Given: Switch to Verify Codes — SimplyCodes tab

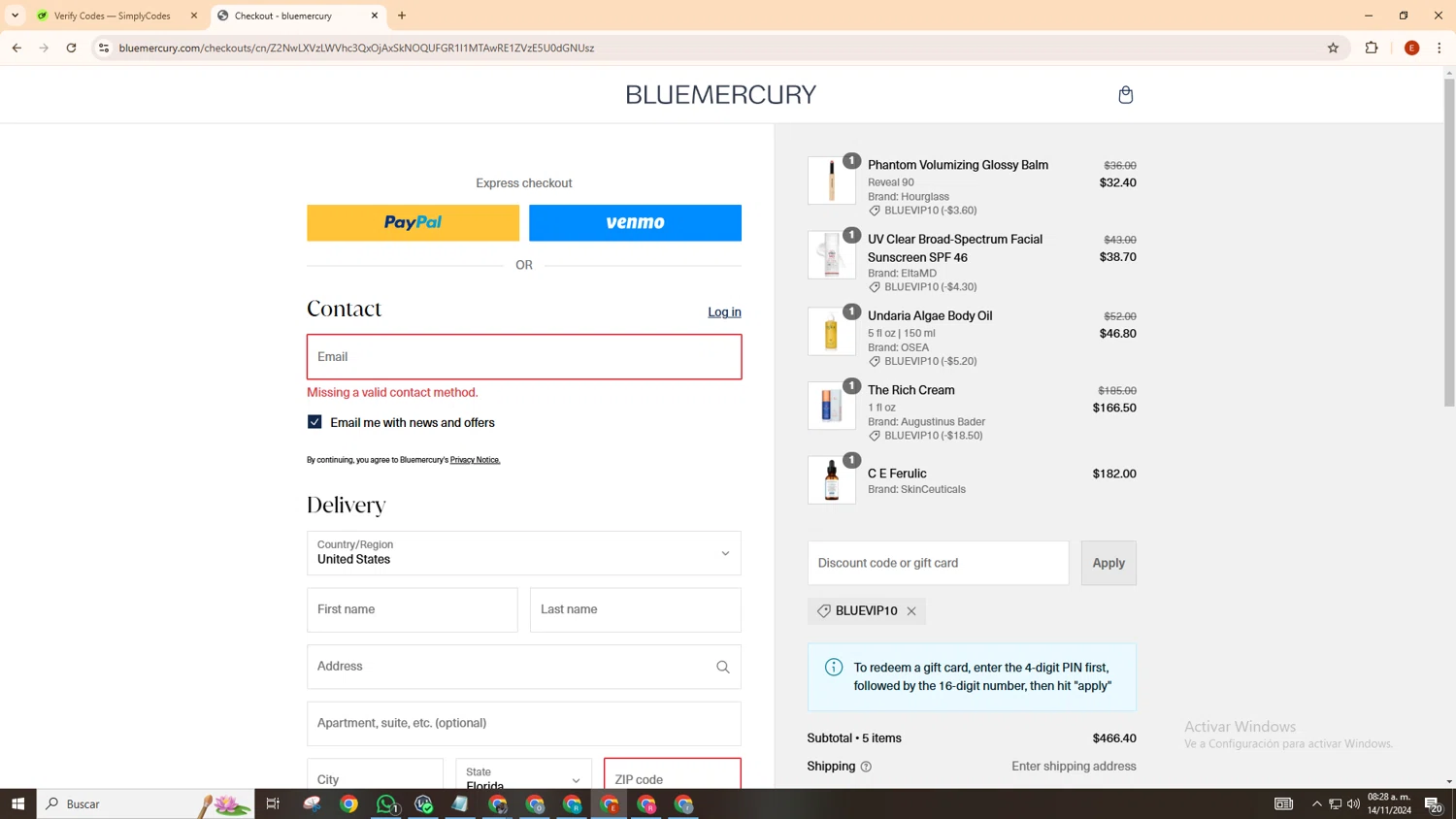Looking at the screenshot, I should point(112,16).
